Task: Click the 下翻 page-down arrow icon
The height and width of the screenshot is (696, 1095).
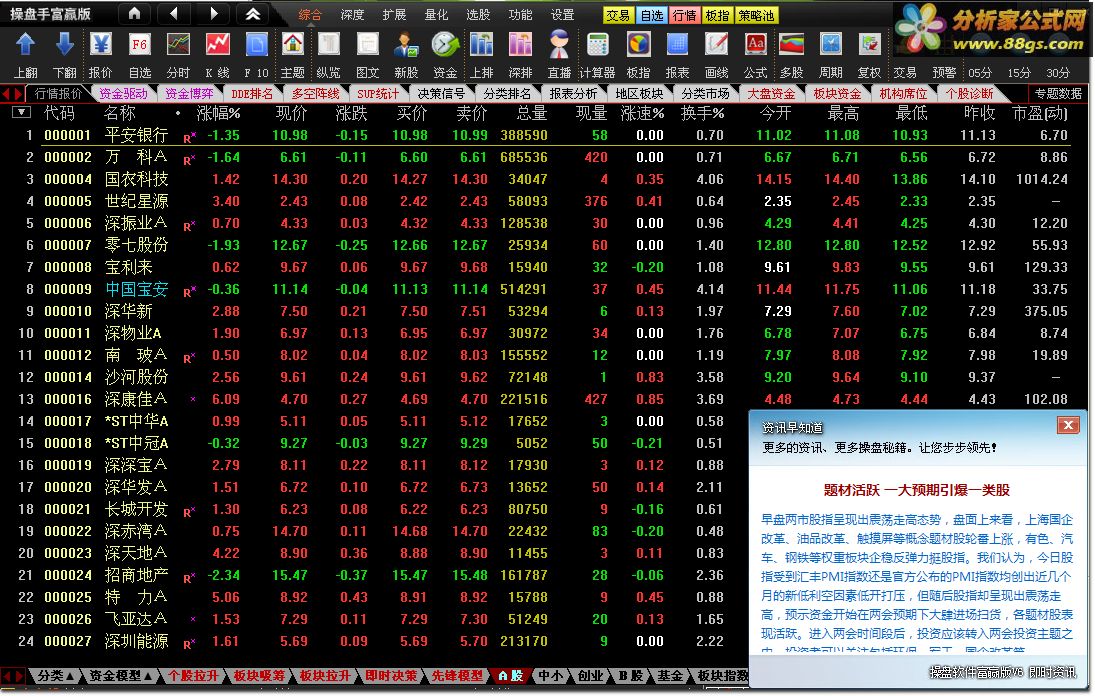Action: click(x=65, y=45)
